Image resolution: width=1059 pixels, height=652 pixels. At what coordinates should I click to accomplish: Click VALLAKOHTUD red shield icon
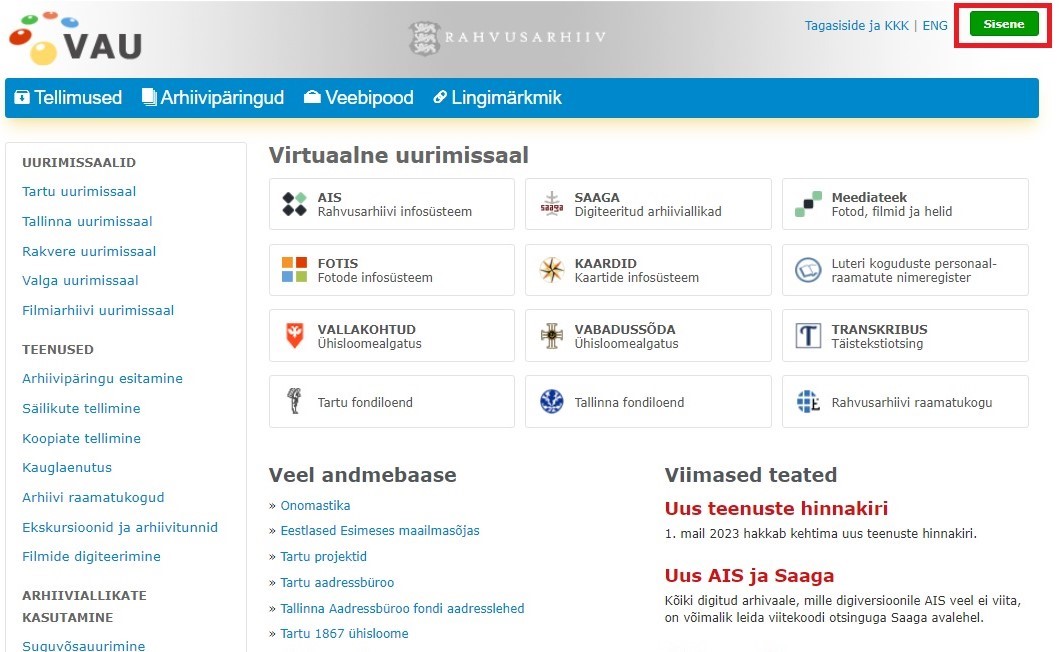click(x=294, y=336)
